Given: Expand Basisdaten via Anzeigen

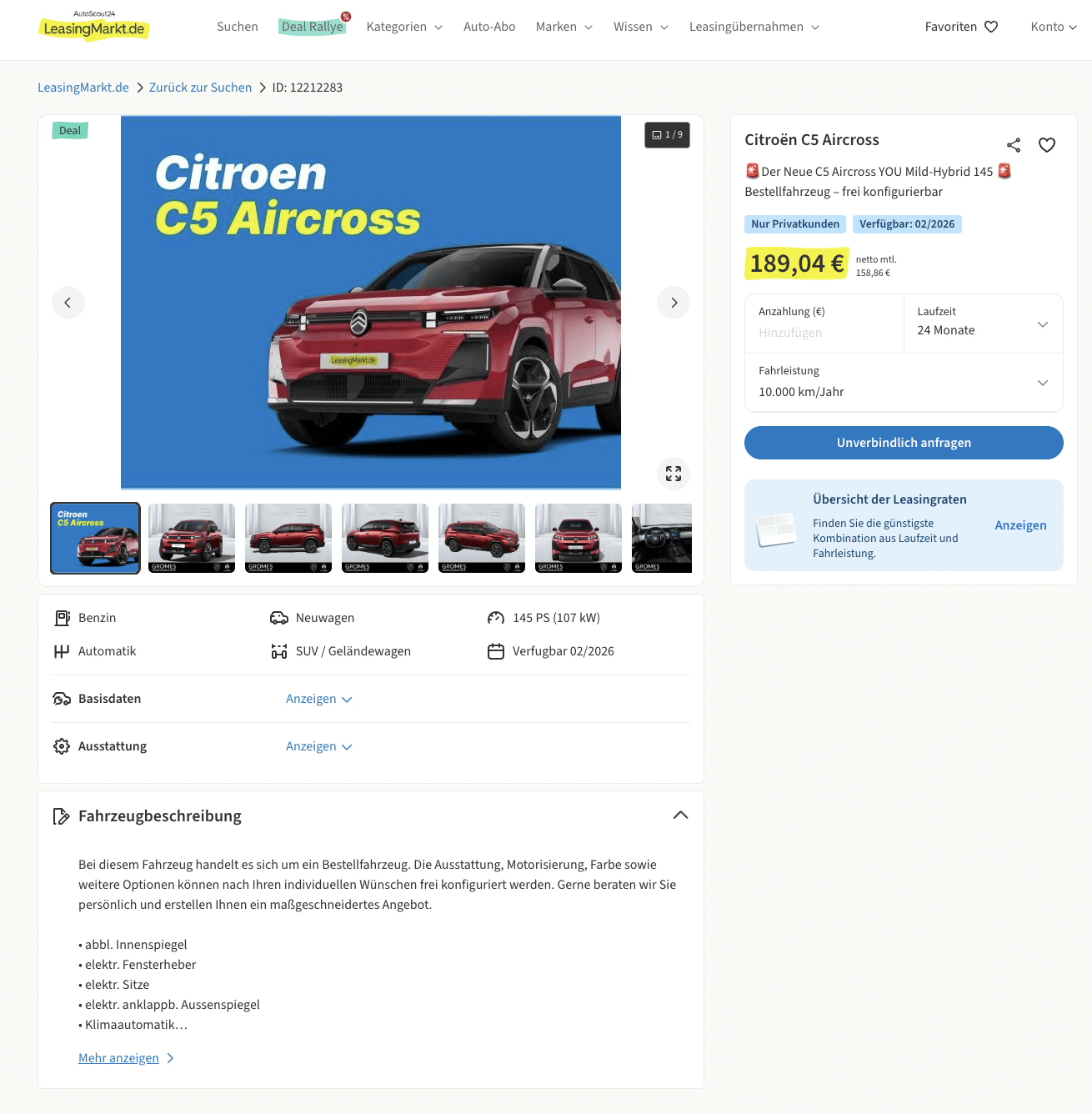Looking at the screenshot, I should click(319, 699).
